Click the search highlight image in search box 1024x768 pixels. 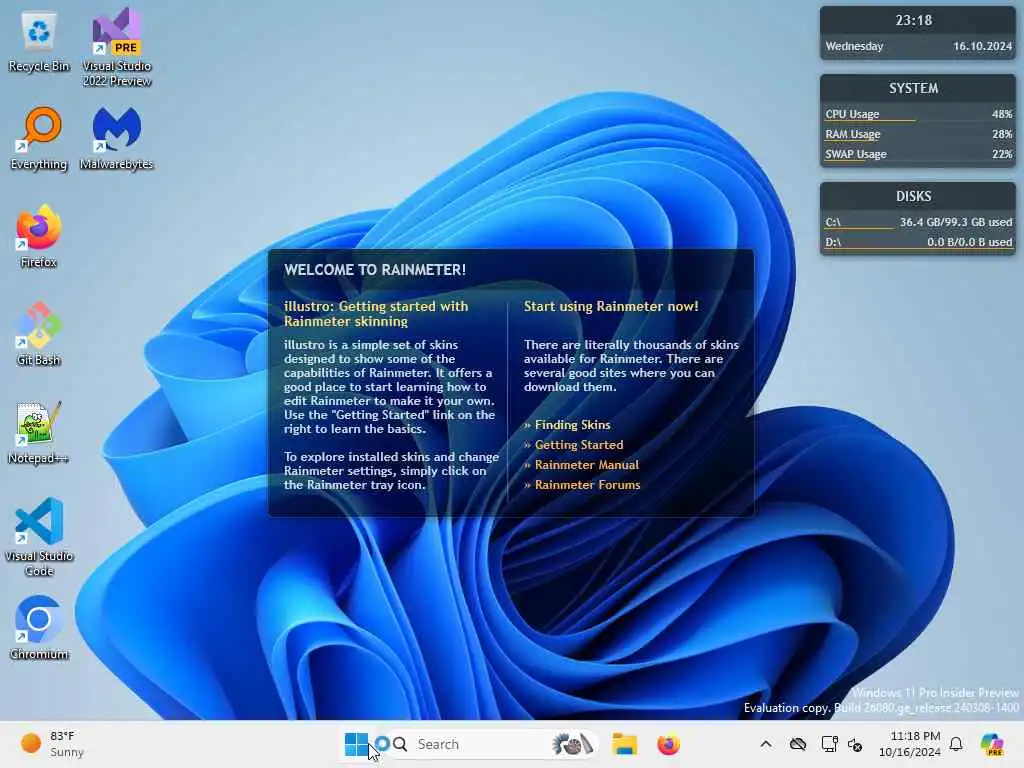coord(572,744)
